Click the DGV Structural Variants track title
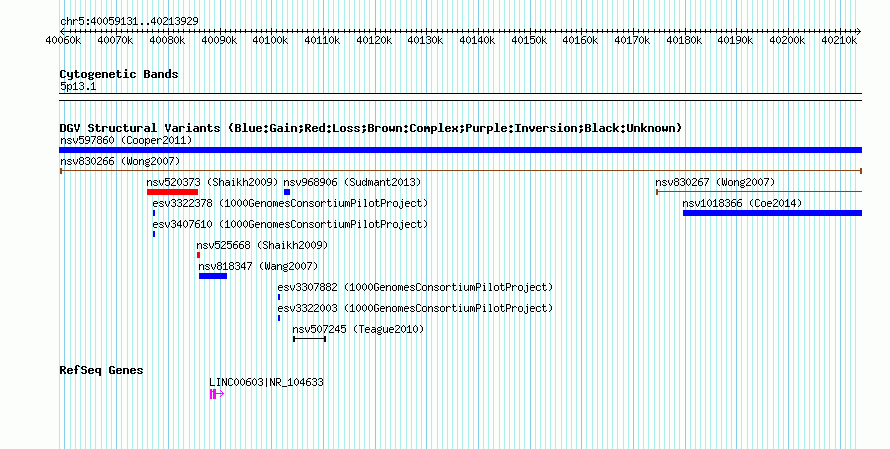 [x=371, y=128]
